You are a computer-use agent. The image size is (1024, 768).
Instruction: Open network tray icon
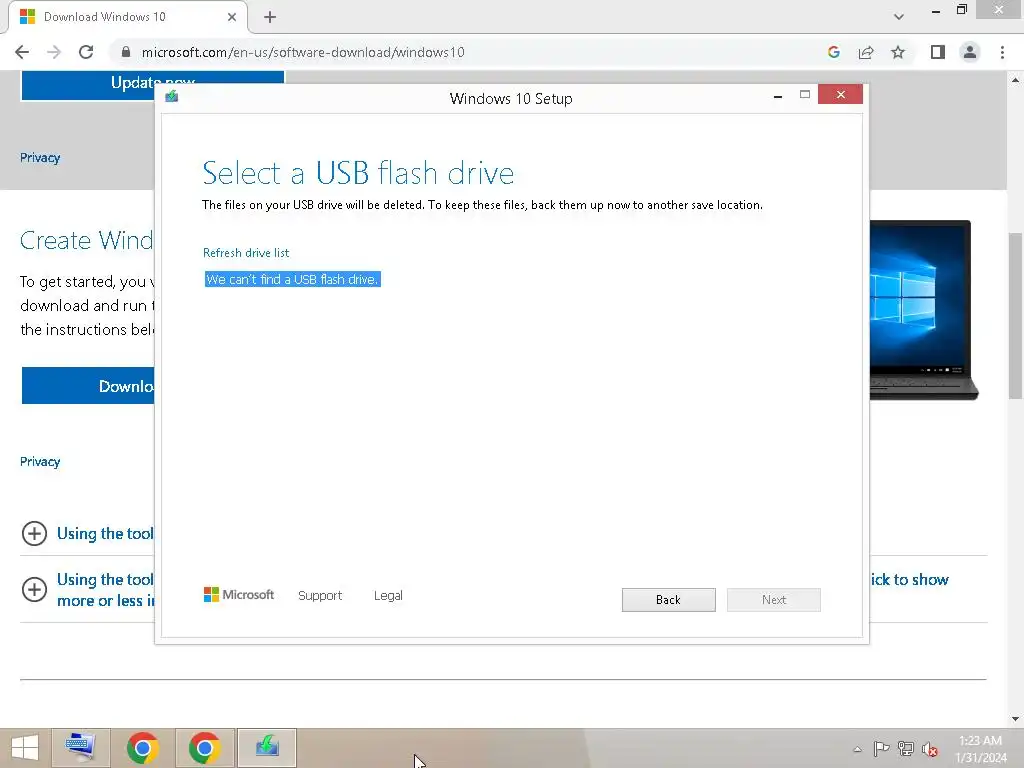tap(906, 748)
